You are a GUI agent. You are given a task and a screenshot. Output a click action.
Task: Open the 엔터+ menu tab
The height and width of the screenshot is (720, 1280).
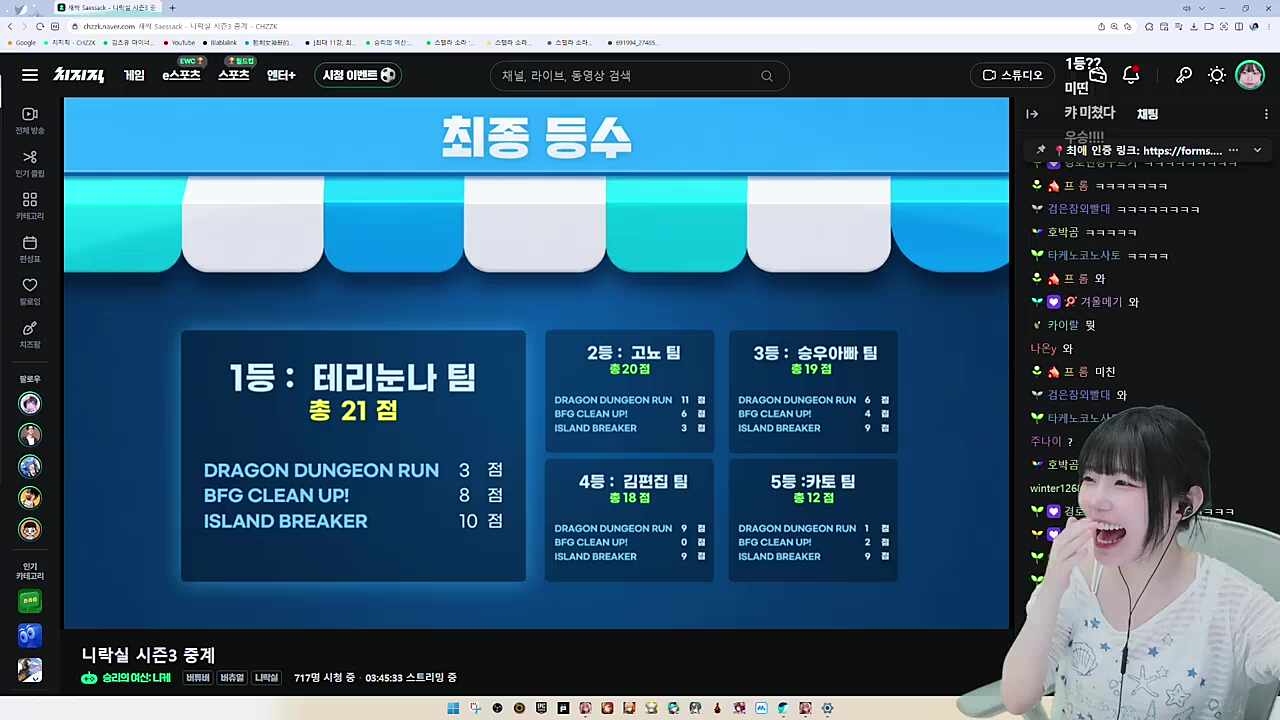(281, 75)
